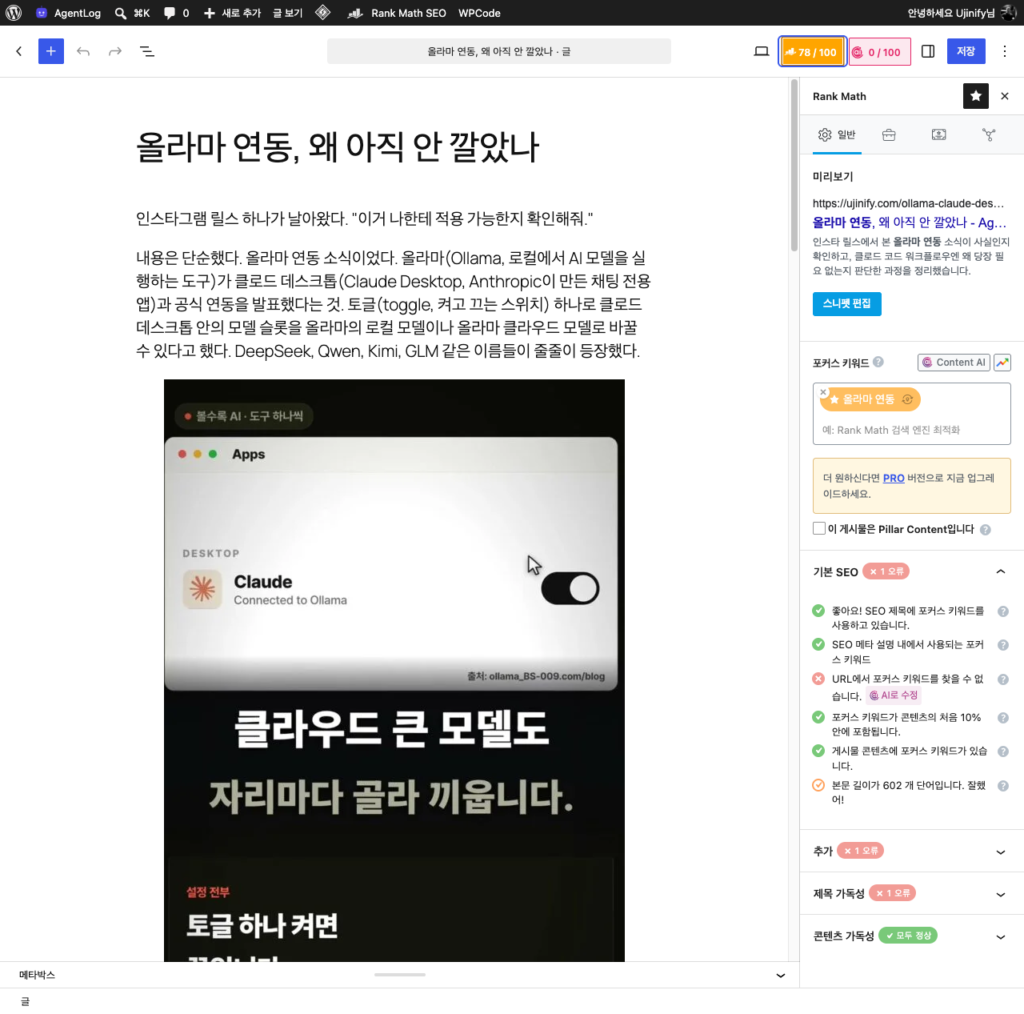Screen dimensions: 1024x1014
Task: Open the trends chart icon
Action: tap(1002, 362)
